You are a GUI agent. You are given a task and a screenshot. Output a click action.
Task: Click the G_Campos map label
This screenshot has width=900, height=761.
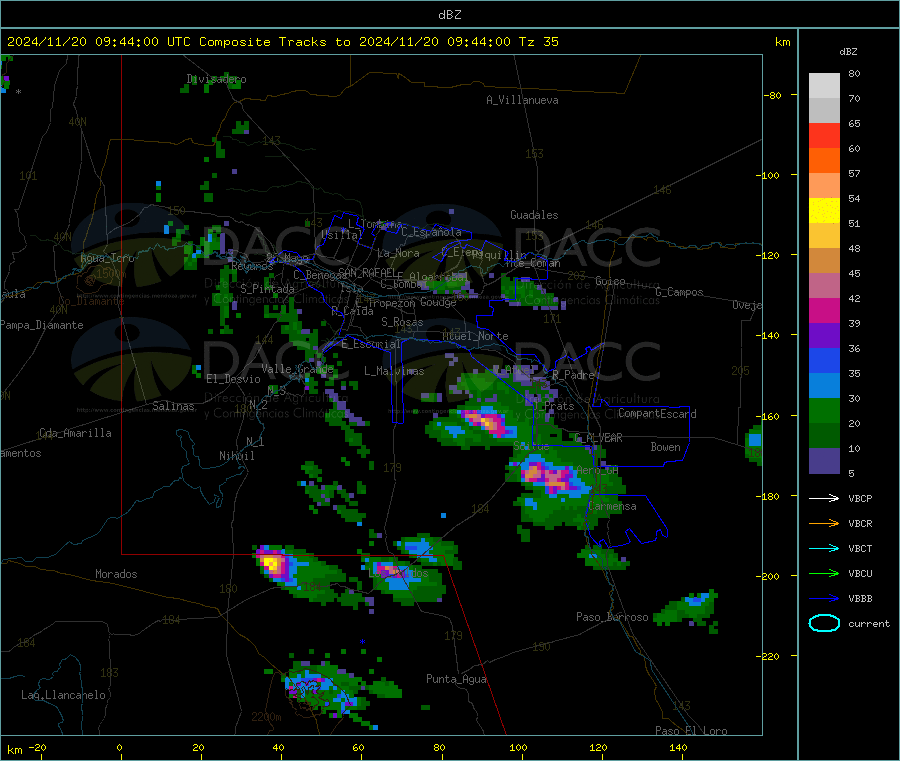pyautogui.click(x=679, y=292)
